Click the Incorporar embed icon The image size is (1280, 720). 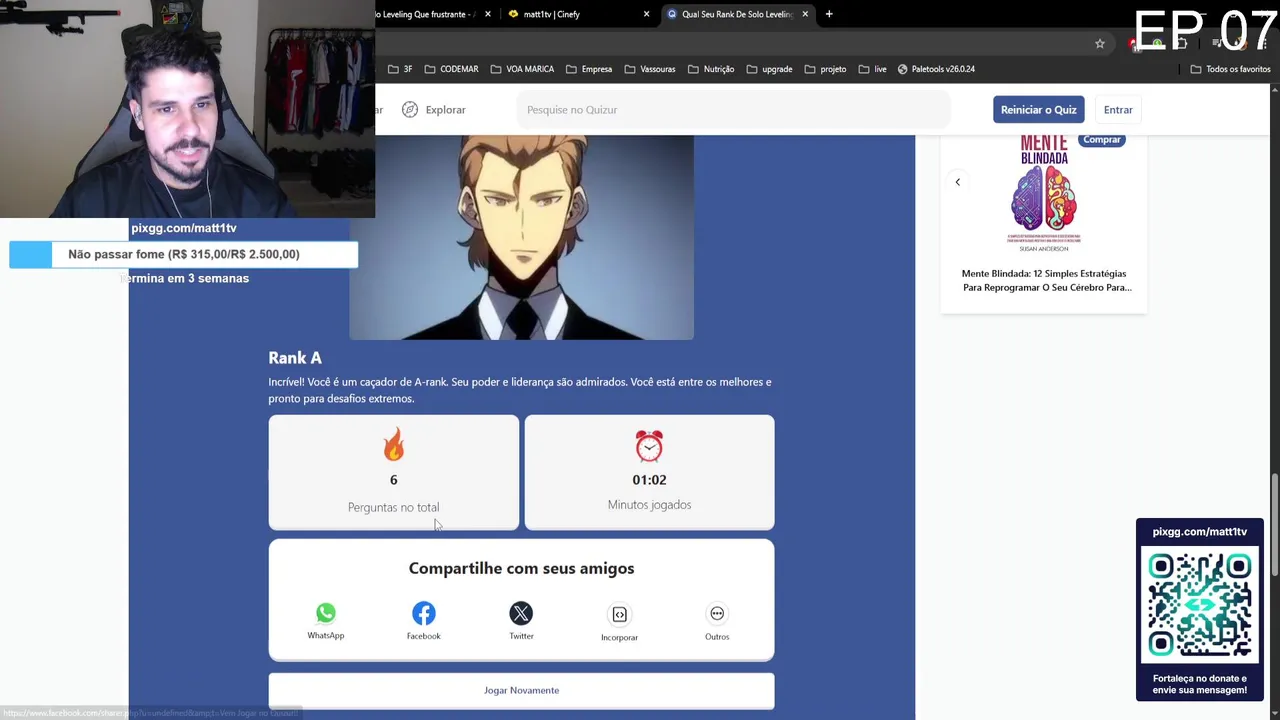click(619, 614)
